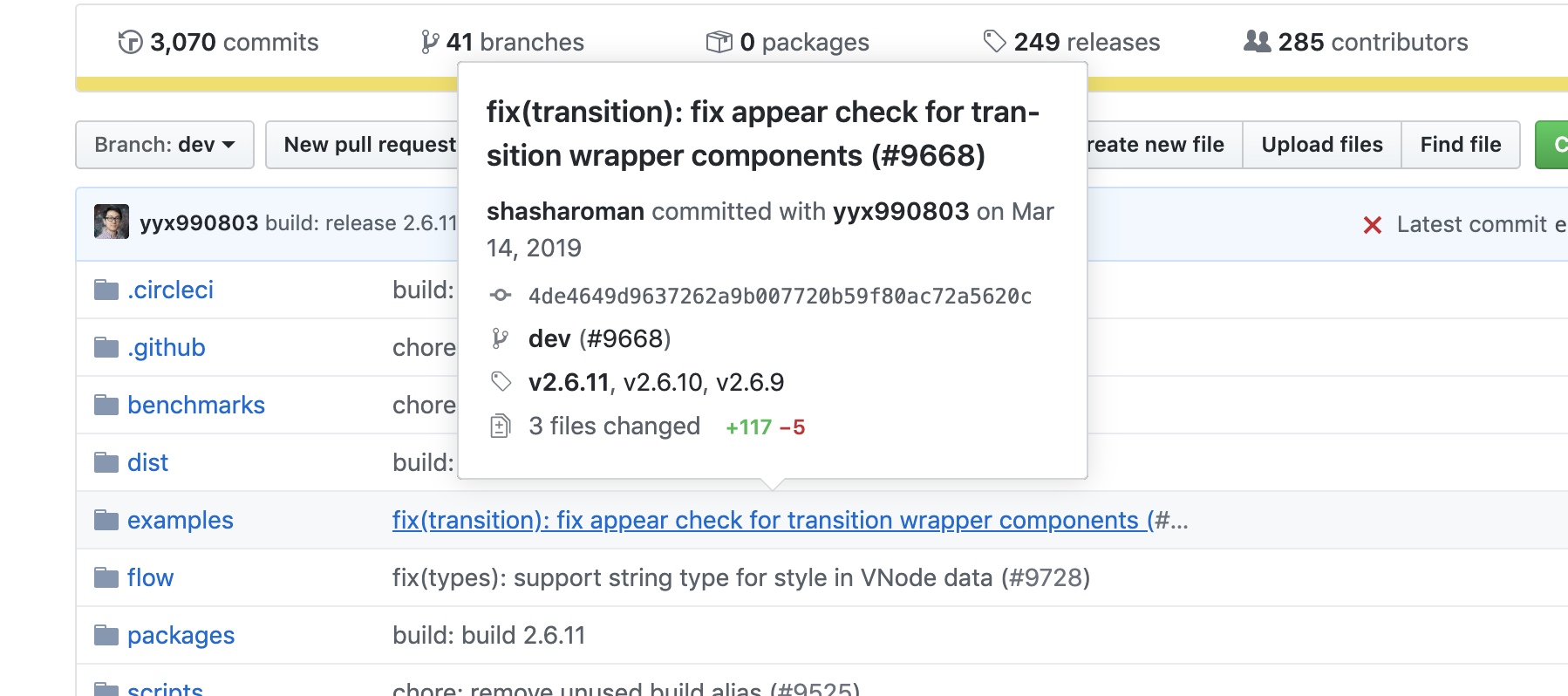The image size is (1568, 696).
Task: Click the commits history clock icon
Action: coord(130,42)
